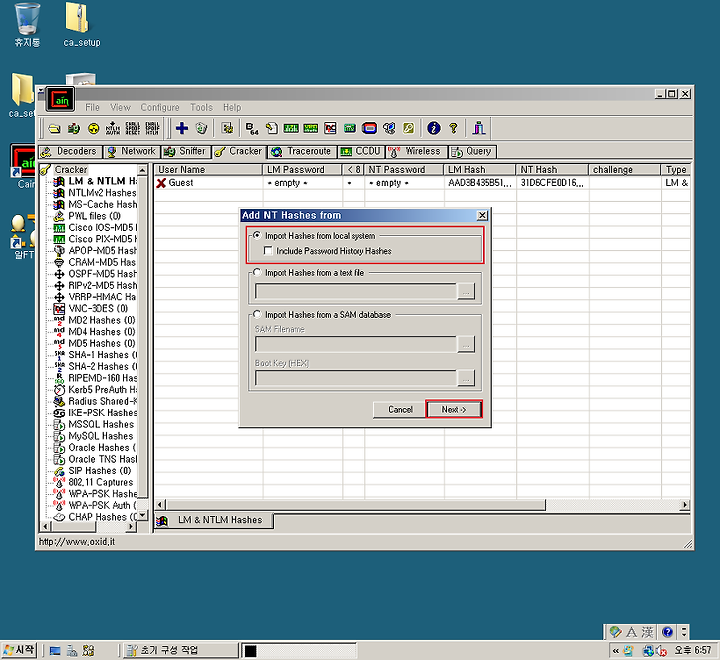Image resolution: width=720 pixels, height=660 pixels.
Task: Select 802.11 Captures tree entry
Action: pos(101,482)
